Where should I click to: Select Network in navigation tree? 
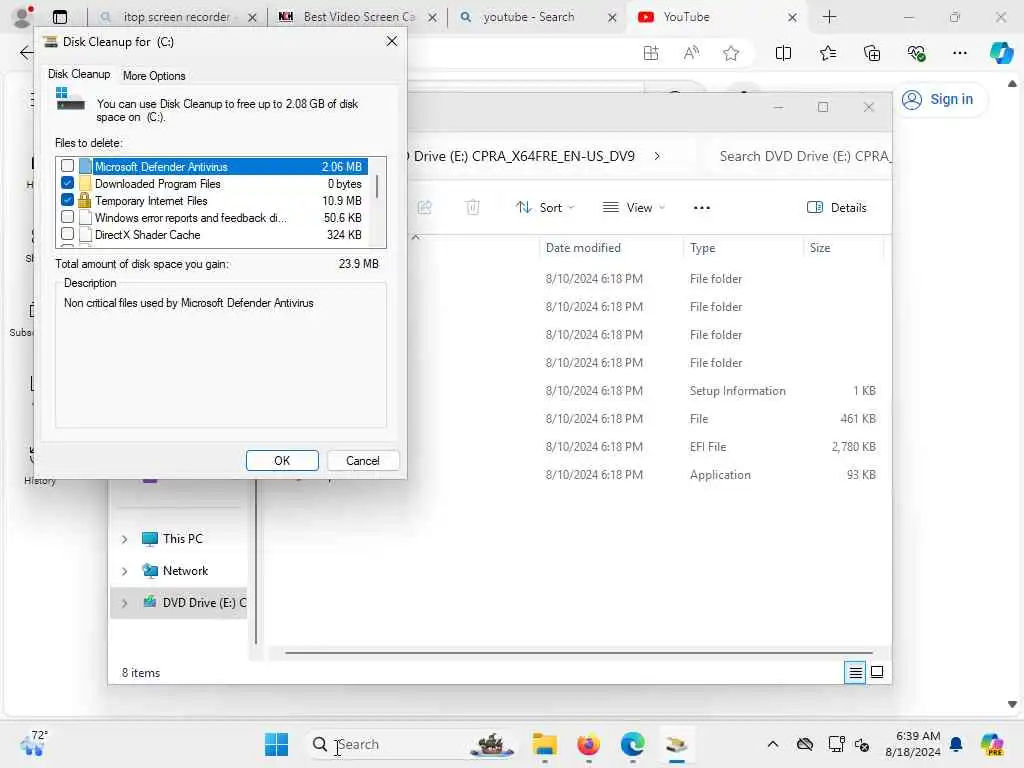185,571
